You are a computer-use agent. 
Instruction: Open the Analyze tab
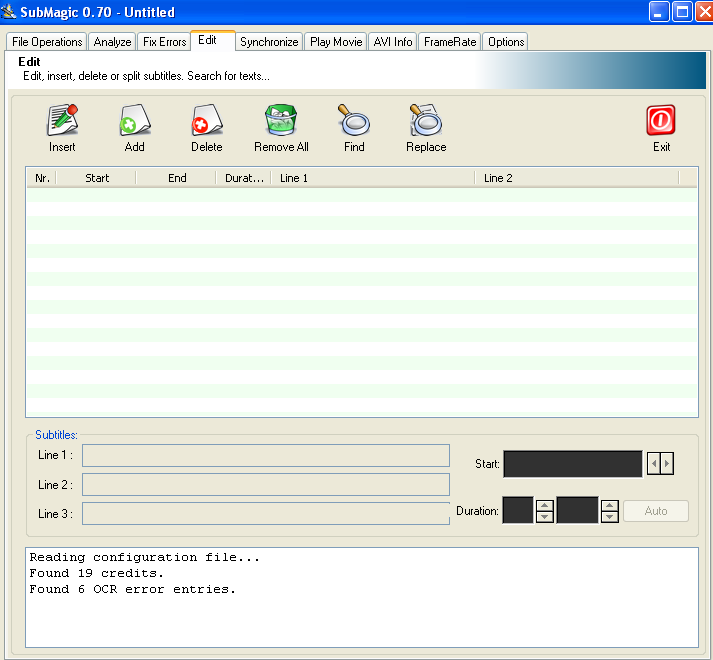[x=112, y=42]
